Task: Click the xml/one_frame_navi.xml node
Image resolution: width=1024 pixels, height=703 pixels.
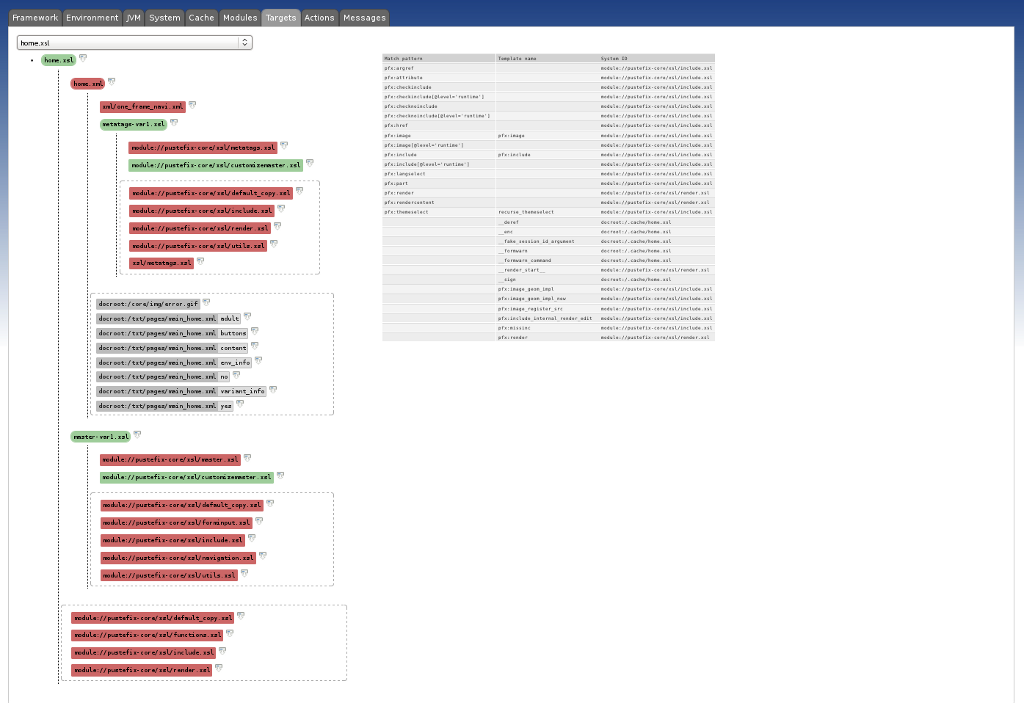Action: 143,106
